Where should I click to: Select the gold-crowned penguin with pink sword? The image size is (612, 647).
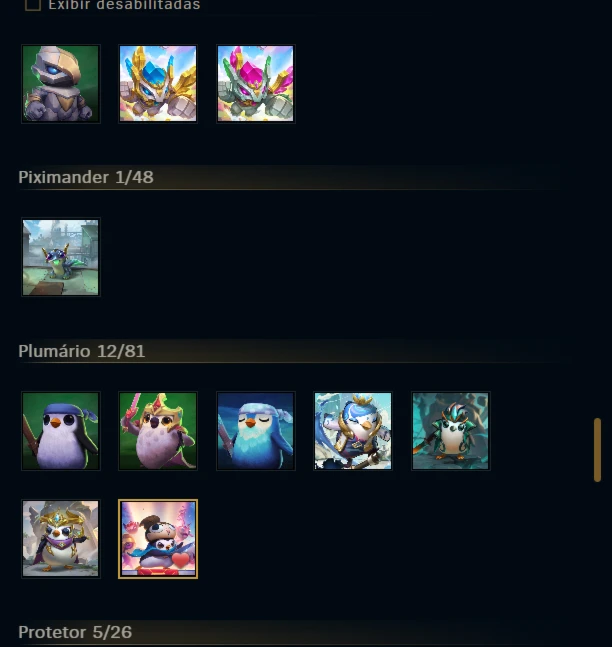(158, 431)
